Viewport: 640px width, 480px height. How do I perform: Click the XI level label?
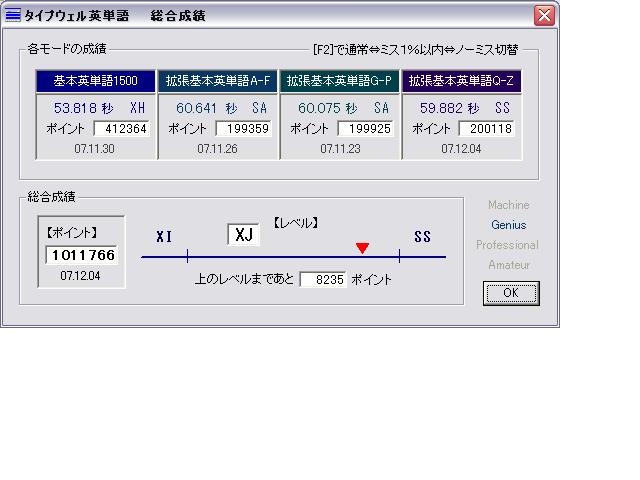tap(164, 237)
